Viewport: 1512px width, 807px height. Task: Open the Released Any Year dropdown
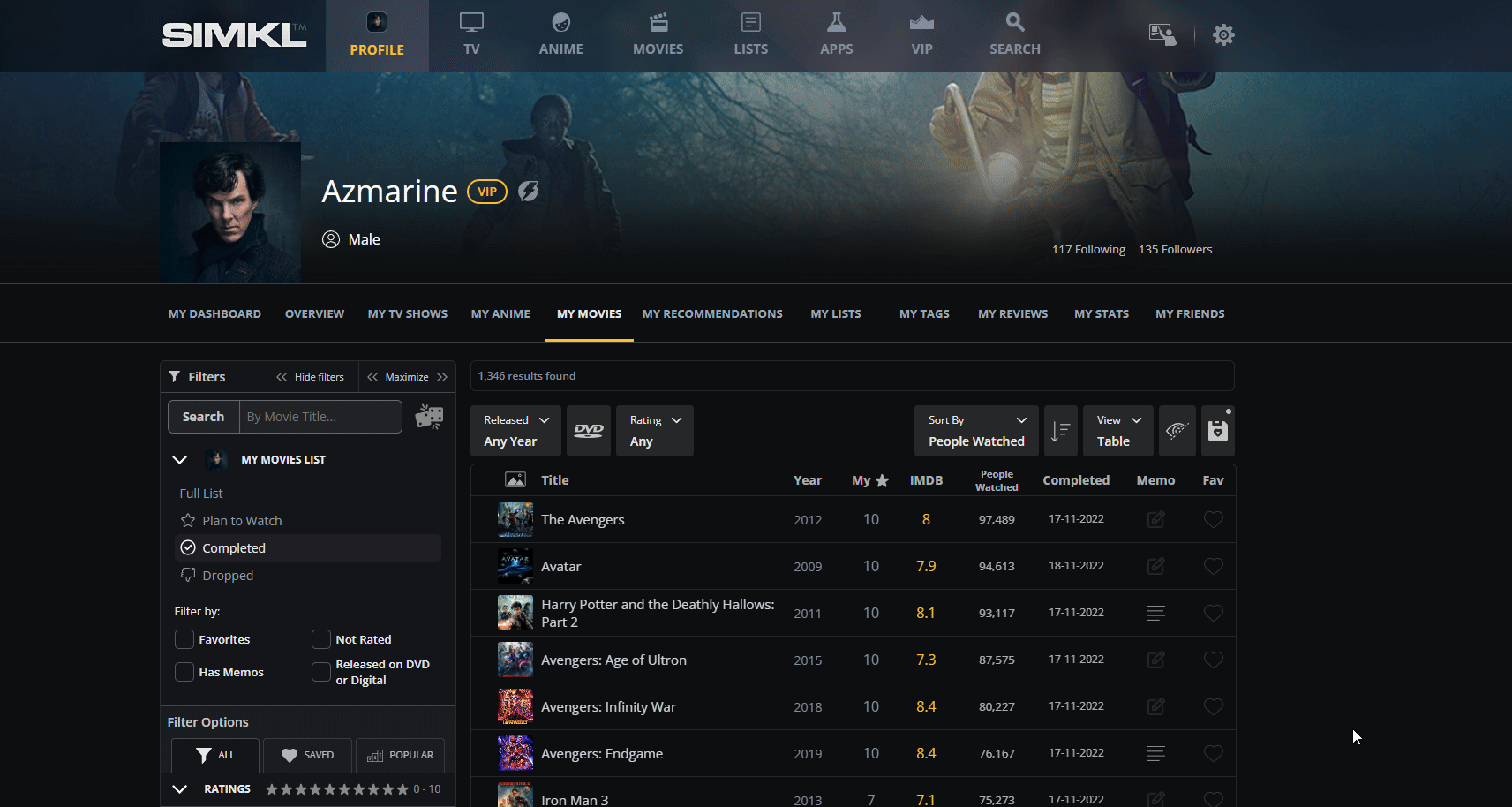(x=516, y=431)
